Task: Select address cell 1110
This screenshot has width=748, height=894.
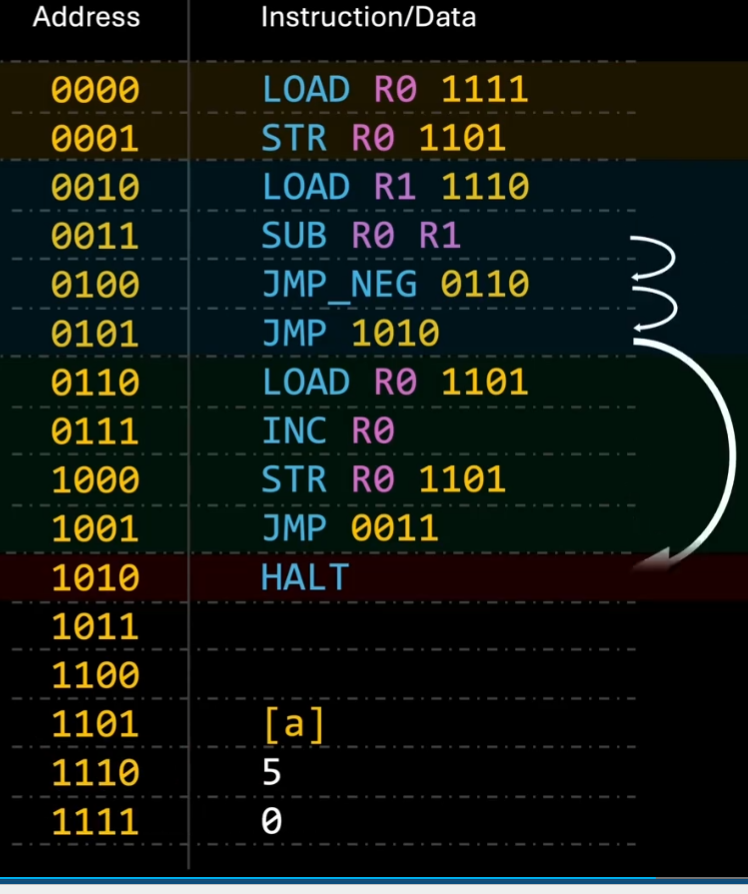Action: click(x=95, y=773)
